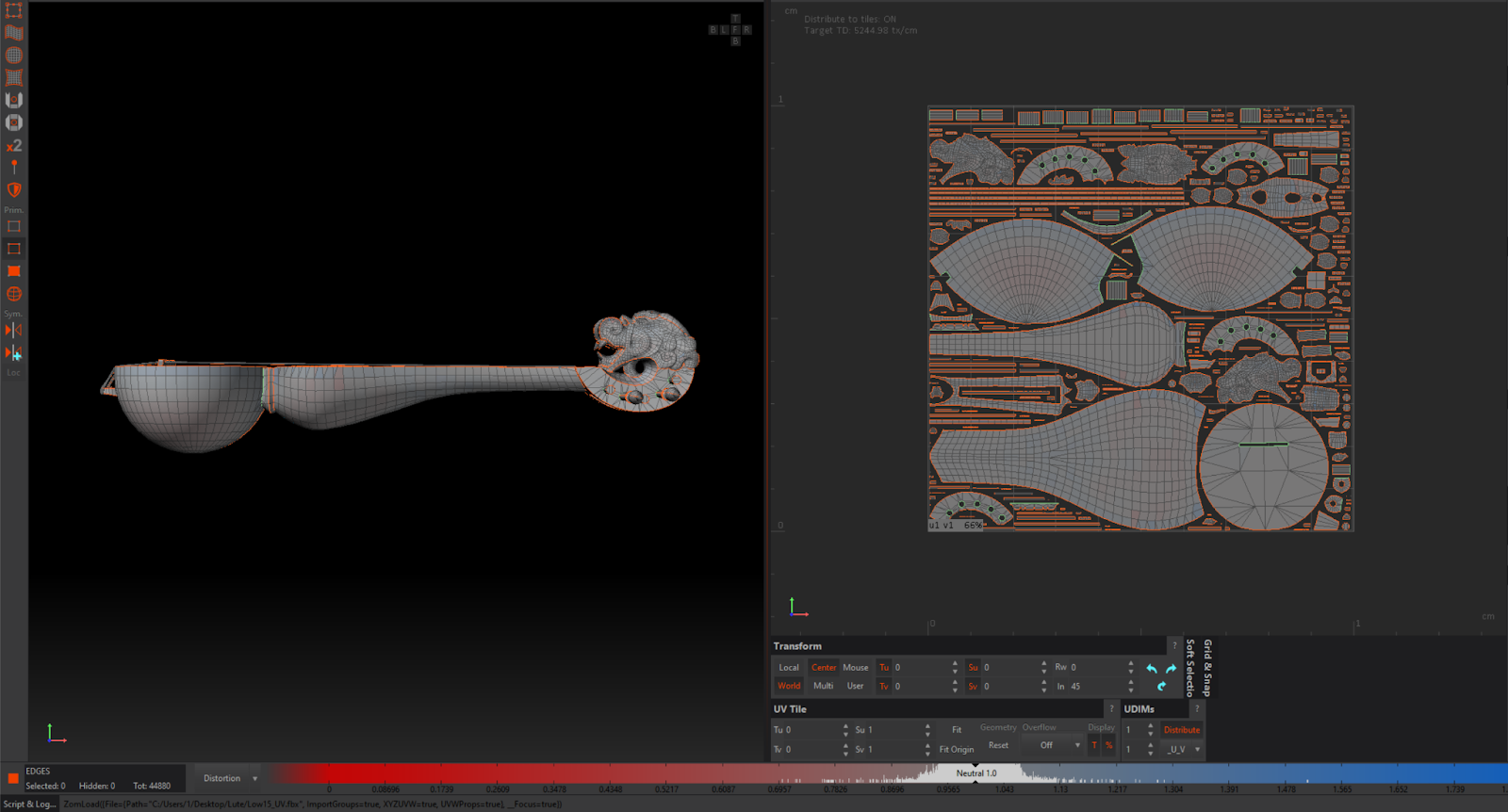
Task: Open the Grid & Snap side tab
Action: pos(1207,668)
